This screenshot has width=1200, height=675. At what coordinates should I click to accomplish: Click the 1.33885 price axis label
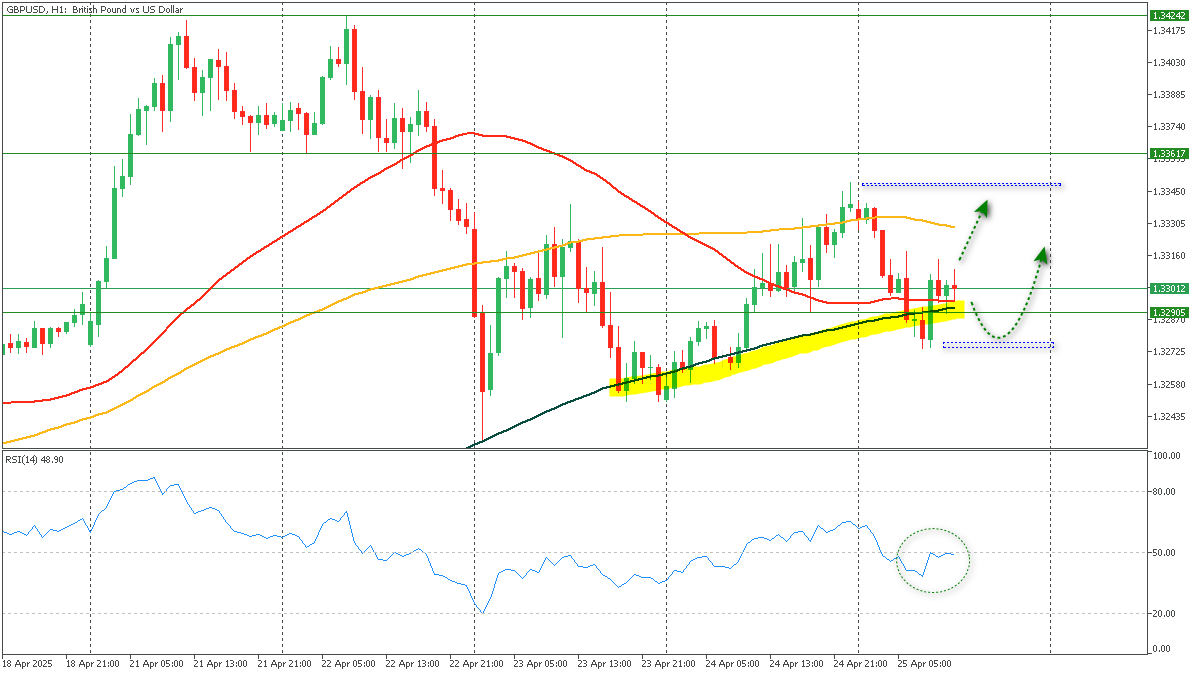pyautogui.click(x=1168, y=94)
